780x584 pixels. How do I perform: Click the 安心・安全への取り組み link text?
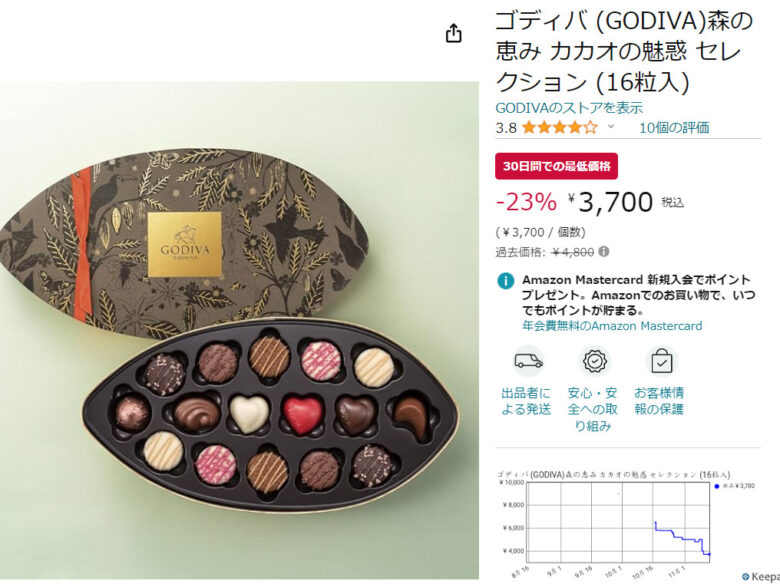(592, 409)
